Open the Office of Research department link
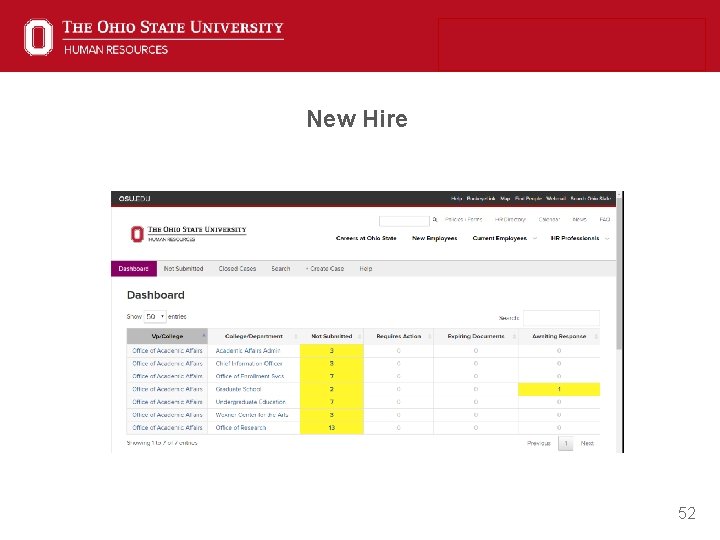 pos(241,428)
